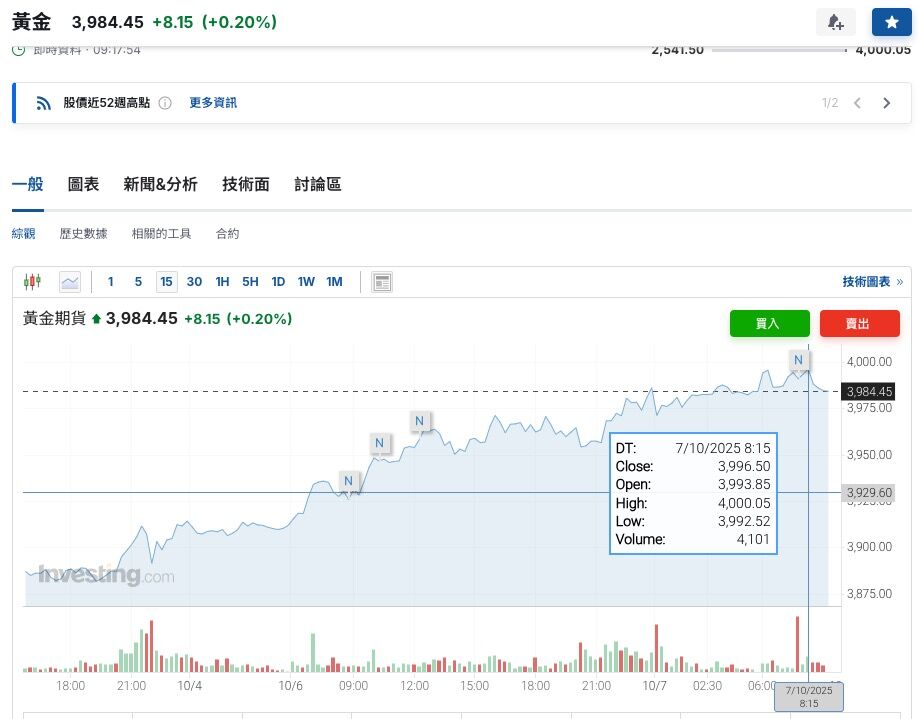Switch to the 新聞&分析 tab
918x719 pixels.
click(160, 184)
